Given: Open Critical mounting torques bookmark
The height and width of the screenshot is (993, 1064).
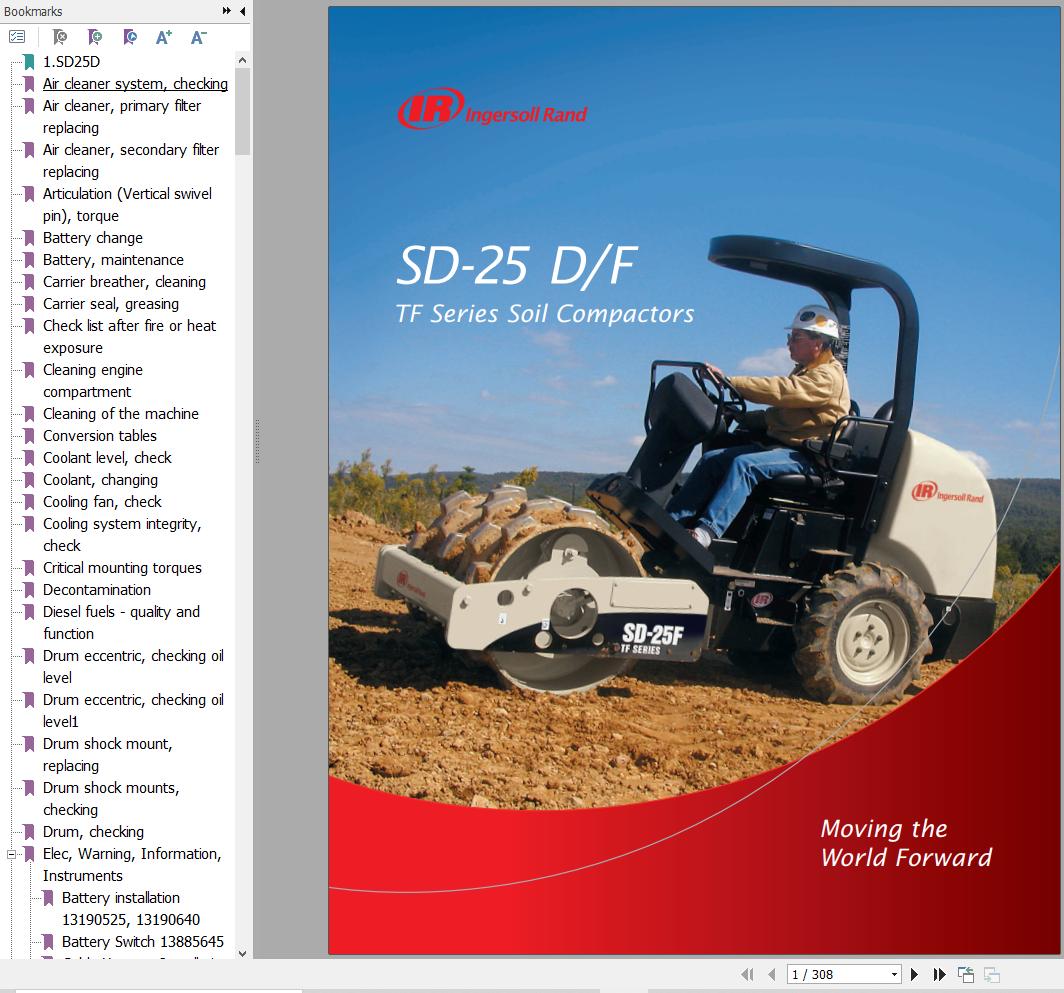Looking at the screenshot, I should pyautogui.click(x=122, y=568).
